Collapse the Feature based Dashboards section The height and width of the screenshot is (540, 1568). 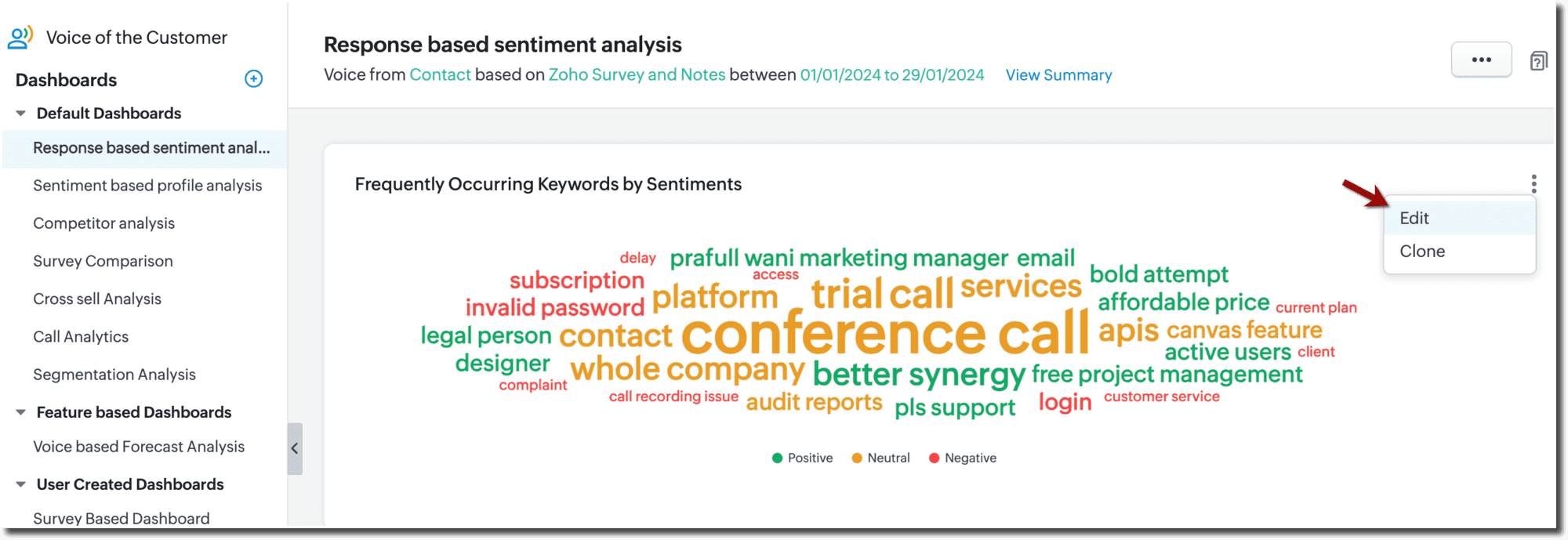click(21, 412)
